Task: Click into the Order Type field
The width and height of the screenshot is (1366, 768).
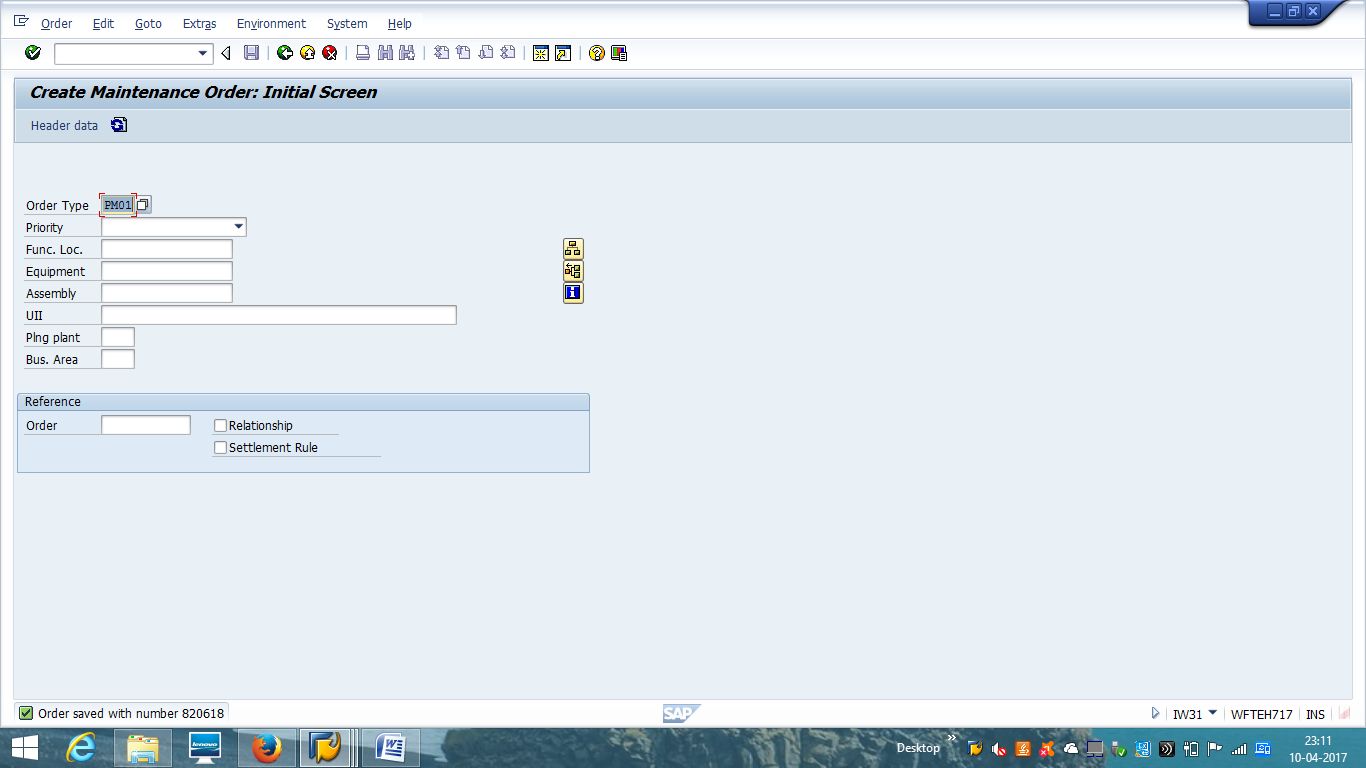Action: [x=118, y=205]
